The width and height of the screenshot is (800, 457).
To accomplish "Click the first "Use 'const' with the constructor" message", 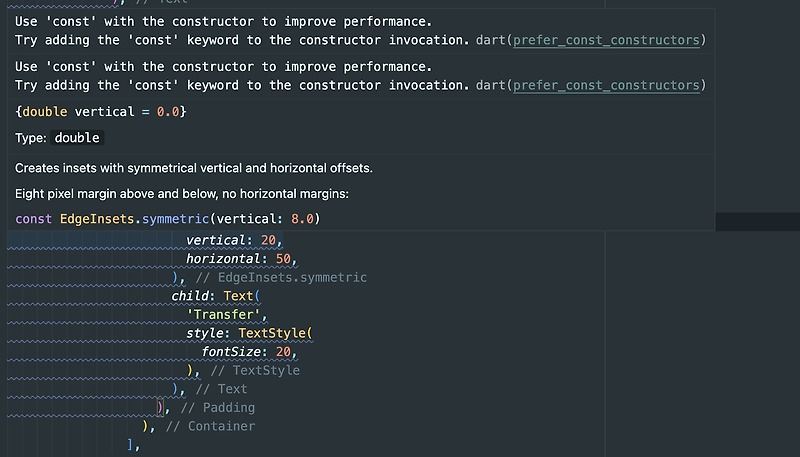I will 223,22.
